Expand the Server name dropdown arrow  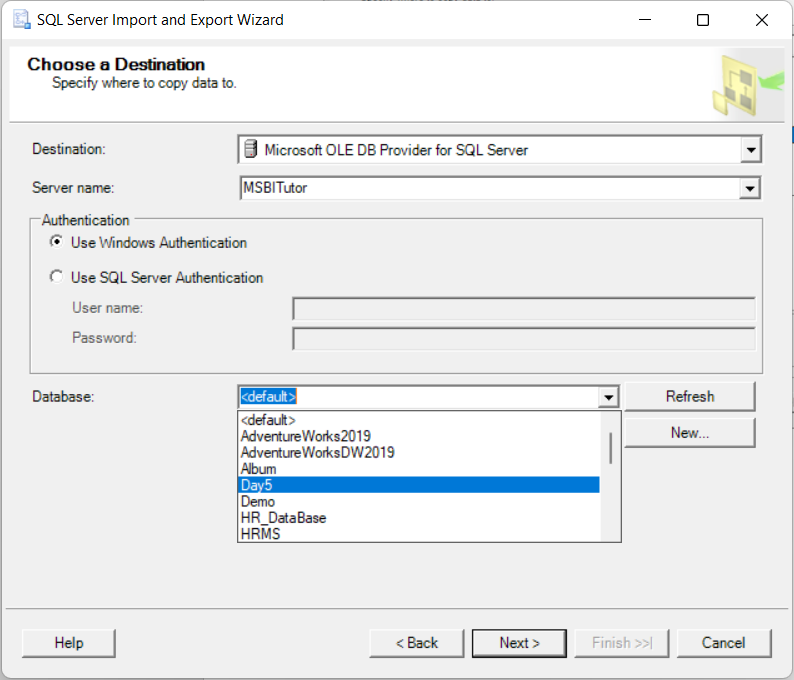coord(749,189)
